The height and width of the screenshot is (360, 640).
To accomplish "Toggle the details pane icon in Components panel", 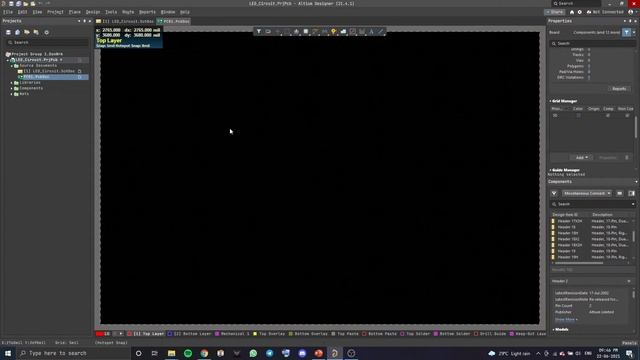I will 631,193.
